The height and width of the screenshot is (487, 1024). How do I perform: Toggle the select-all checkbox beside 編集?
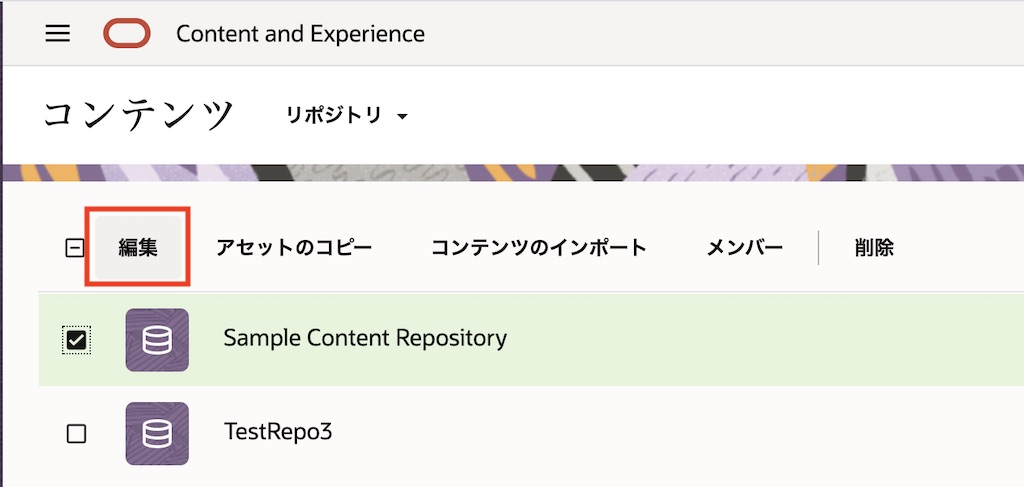click(74, 248)
